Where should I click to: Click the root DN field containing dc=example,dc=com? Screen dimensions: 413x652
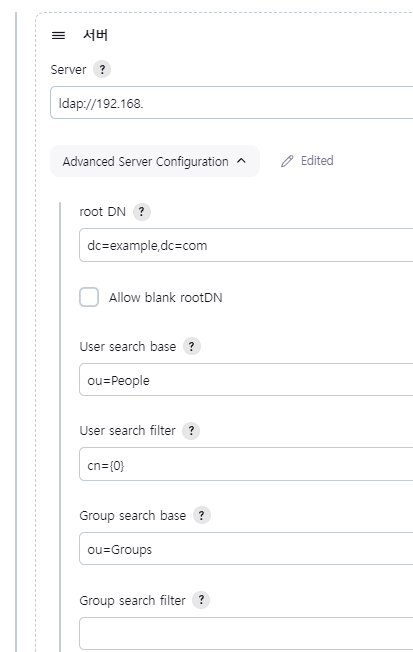pos(246,245)
